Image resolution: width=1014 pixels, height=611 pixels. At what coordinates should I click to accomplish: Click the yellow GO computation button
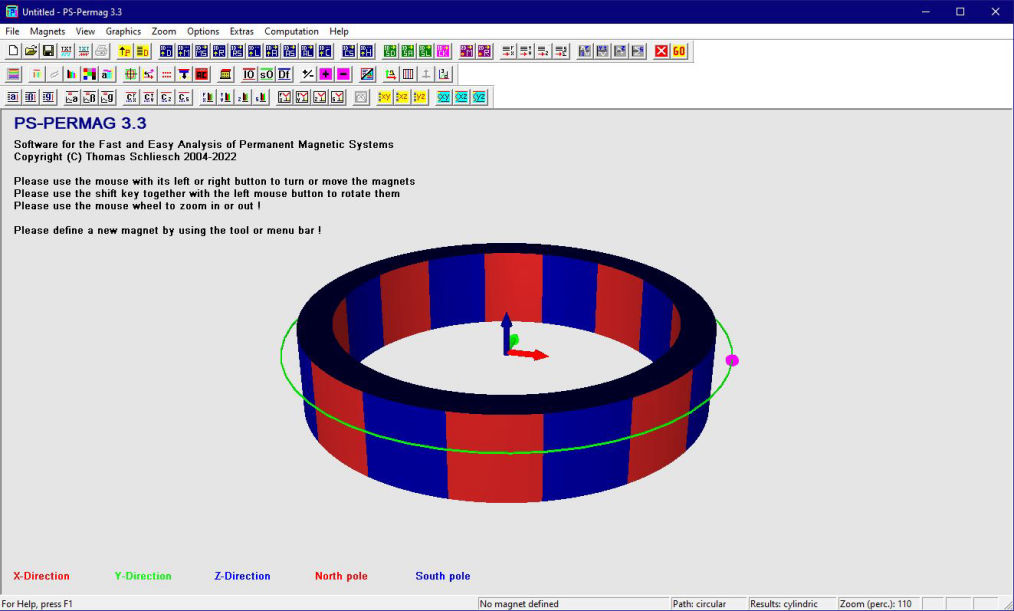pos(679,51)
